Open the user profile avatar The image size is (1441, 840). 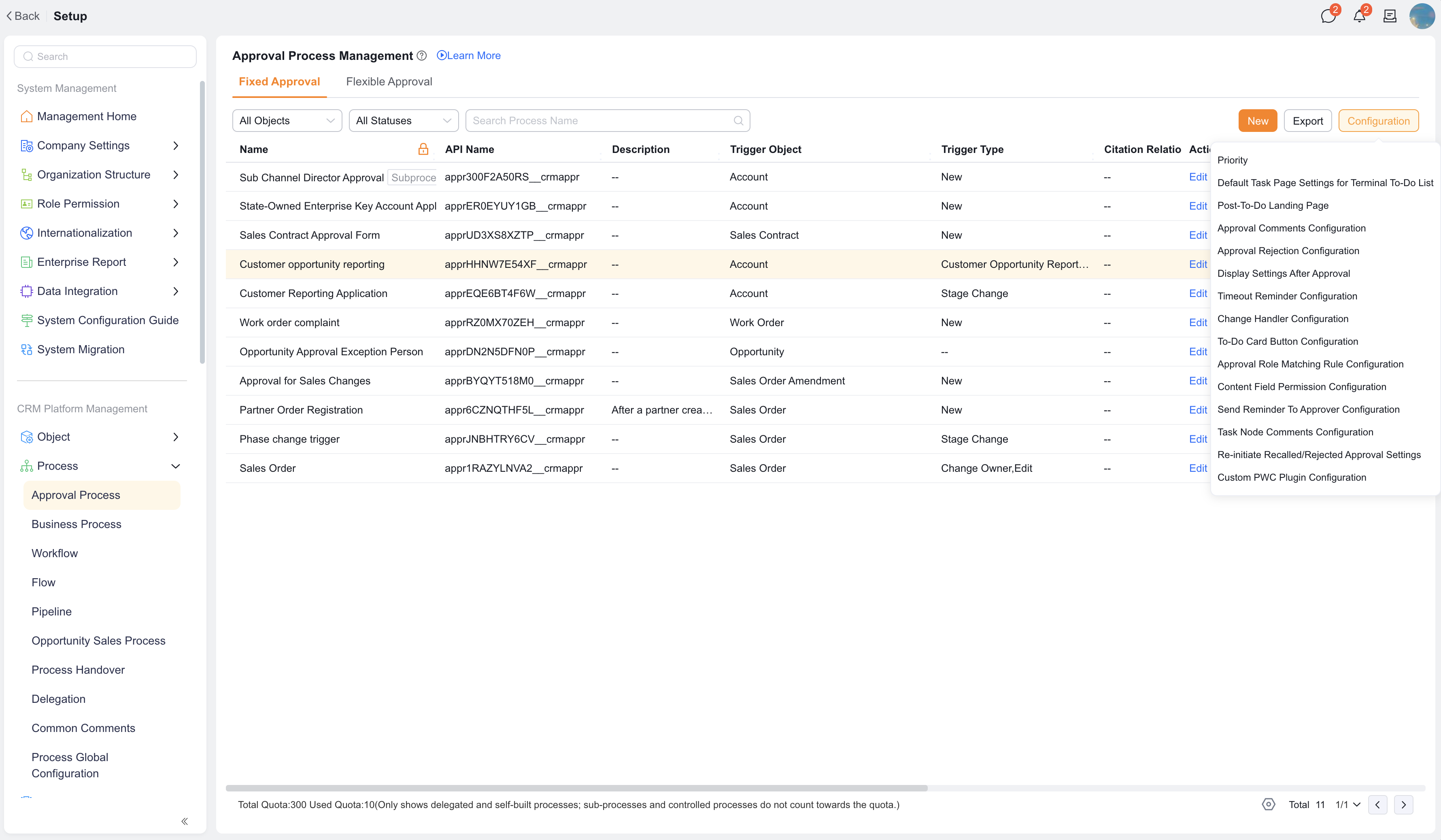tap(1422, 16)
